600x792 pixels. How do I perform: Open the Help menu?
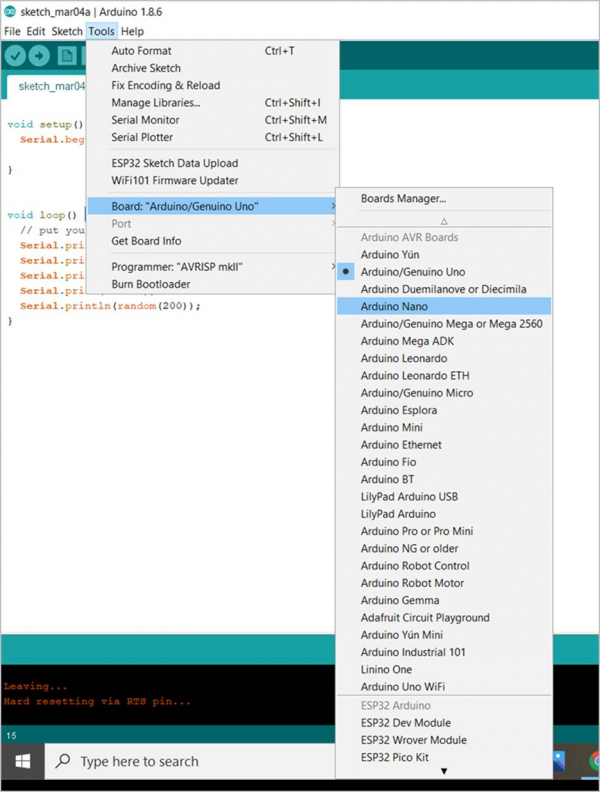(132, 31)
